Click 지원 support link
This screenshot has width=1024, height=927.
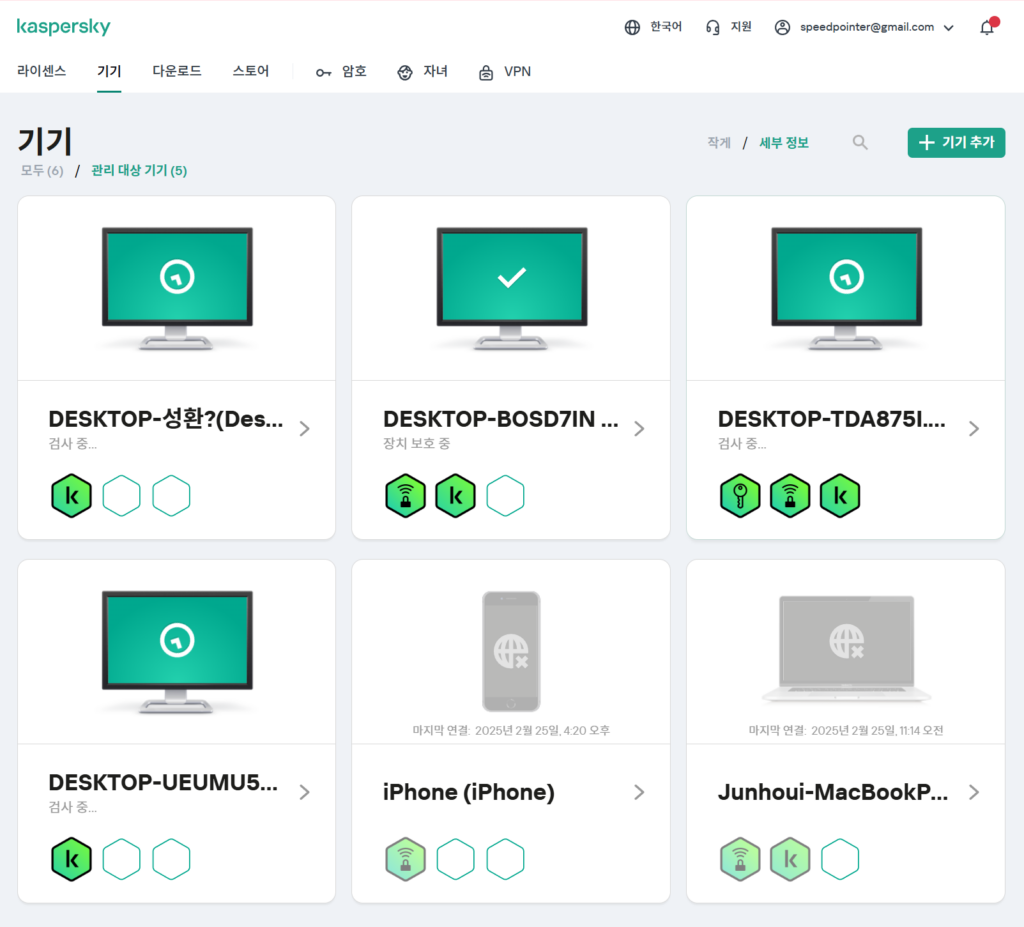tap(741, 27)
